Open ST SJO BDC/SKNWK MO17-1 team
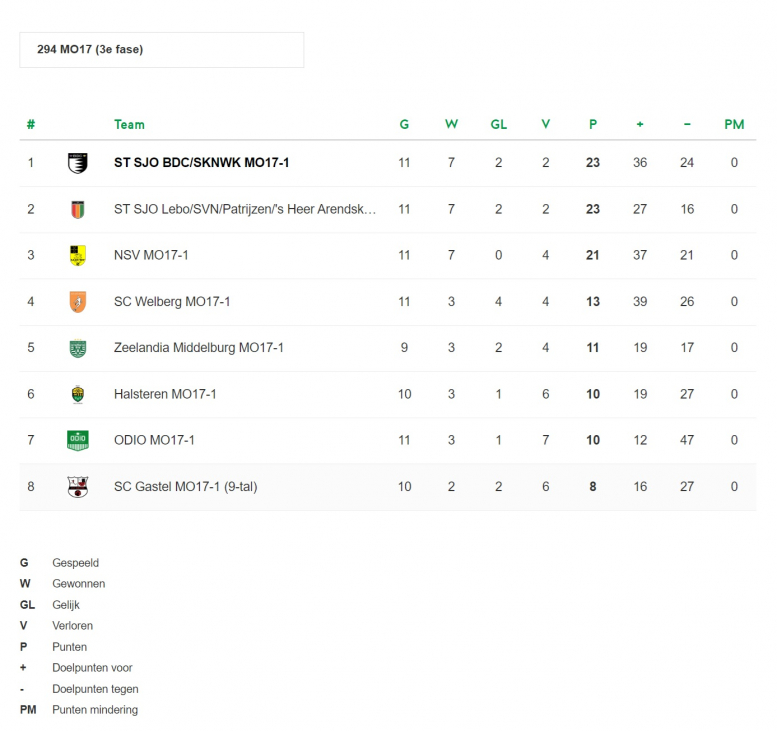Viewport: 777px width, 731px height. (x=201, y=162)
